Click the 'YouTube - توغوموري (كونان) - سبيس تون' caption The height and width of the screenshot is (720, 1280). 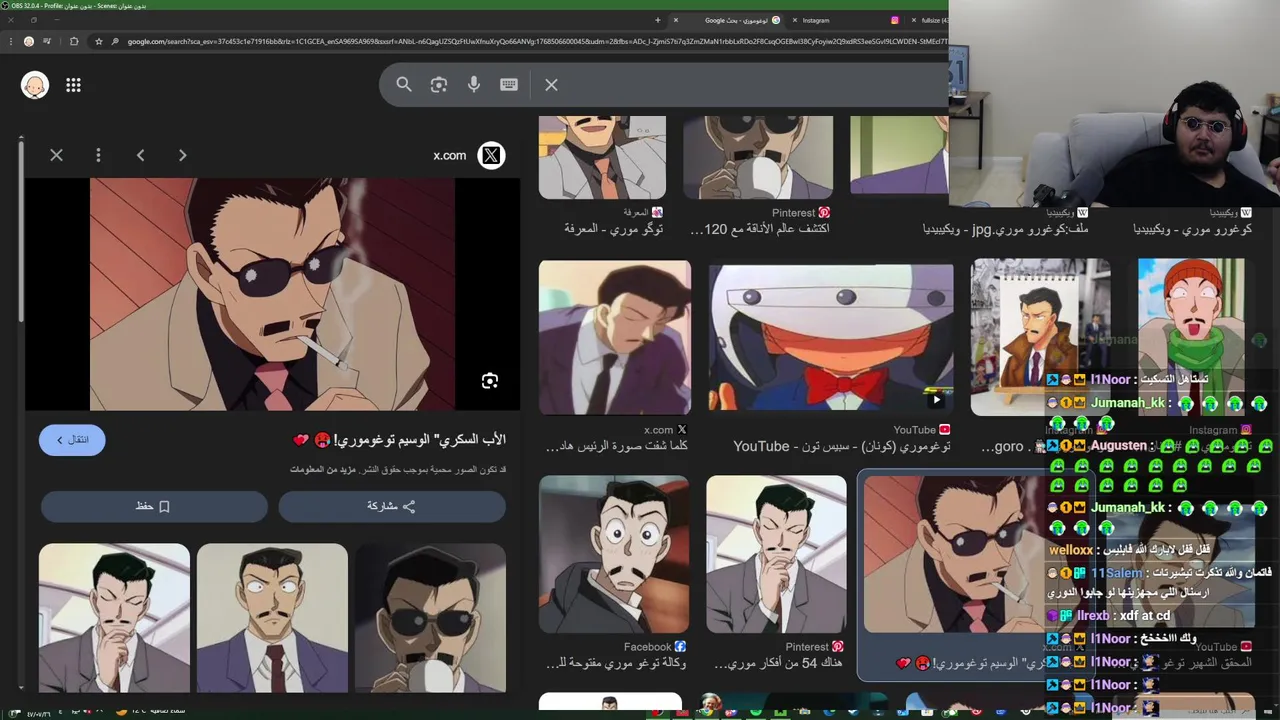(x=841, y=446)
